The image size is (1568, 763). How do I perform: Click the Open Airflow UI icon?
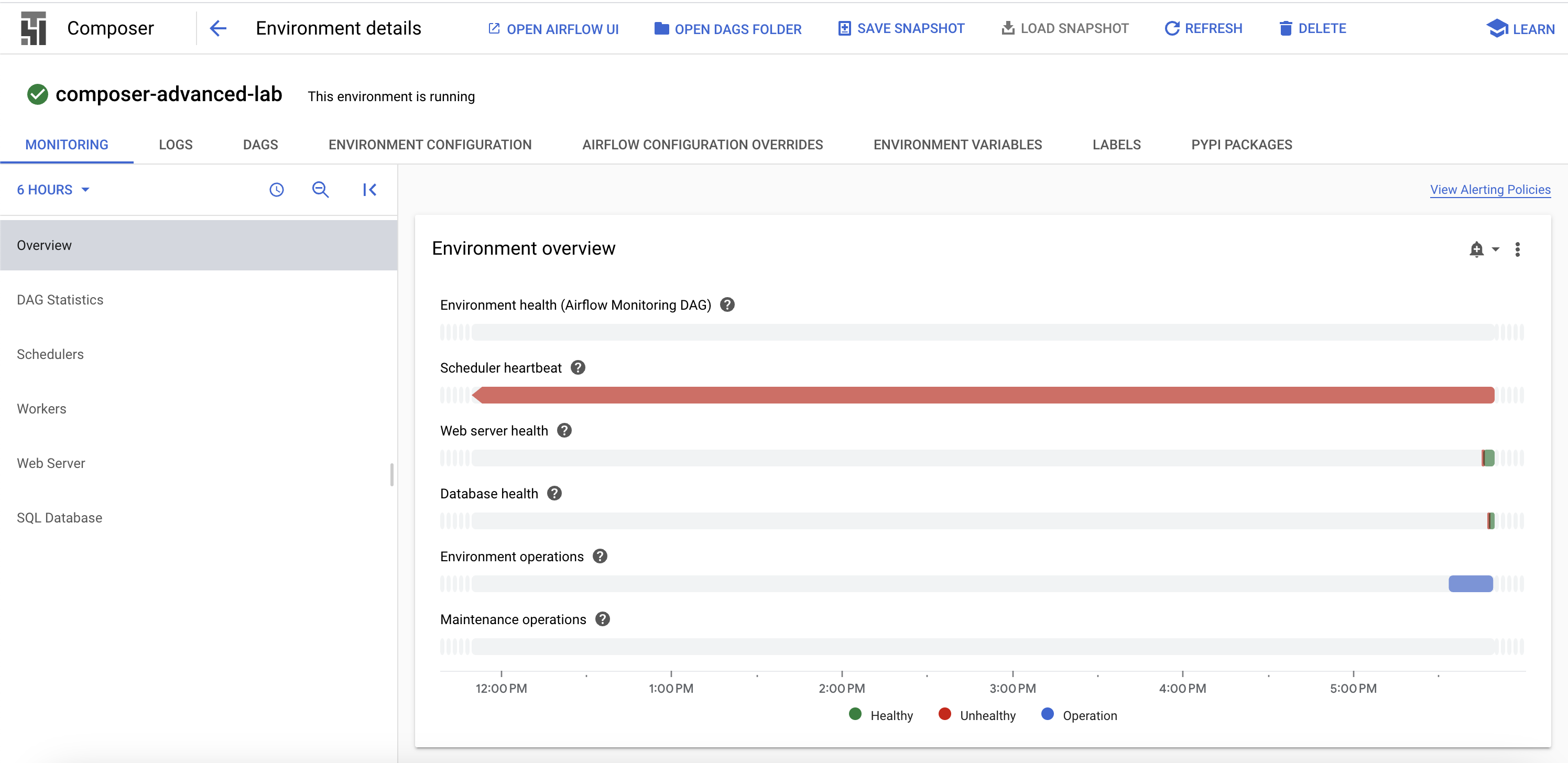point(493,28)
